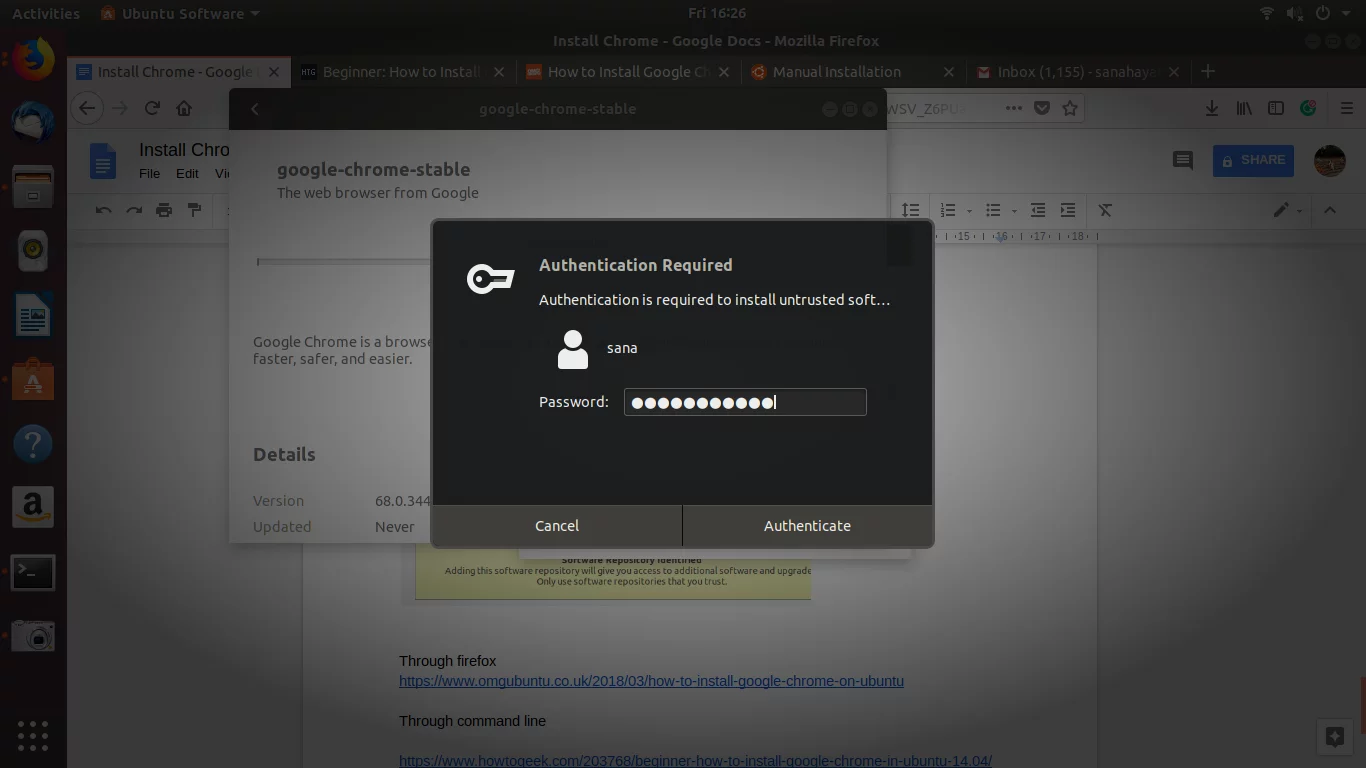Cancel the authentication dialog
The width and height of the screenshot is (1366, 768).
[557, 526]
